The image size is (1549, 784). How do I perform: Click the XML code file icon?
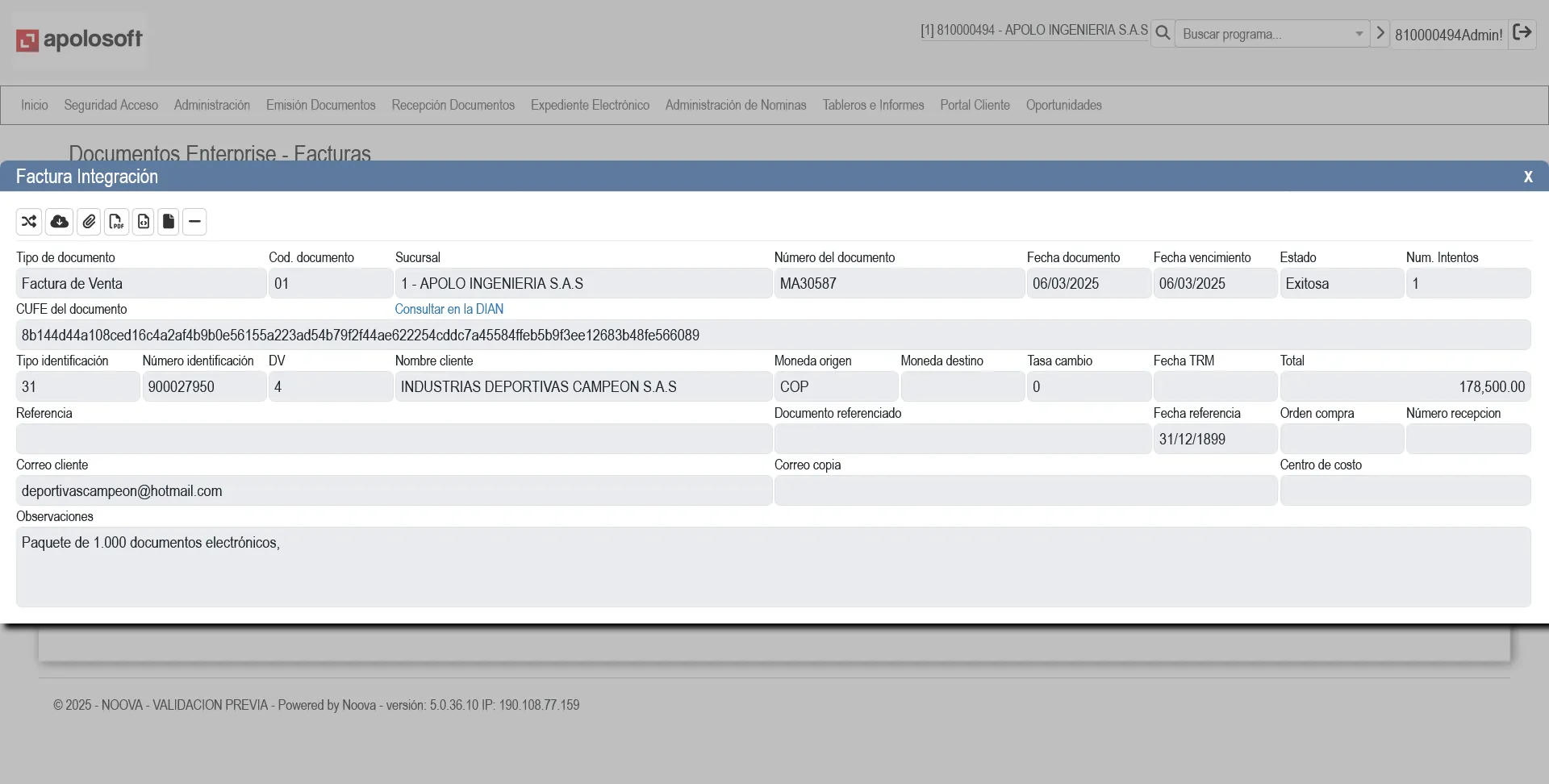pos(144,222)
